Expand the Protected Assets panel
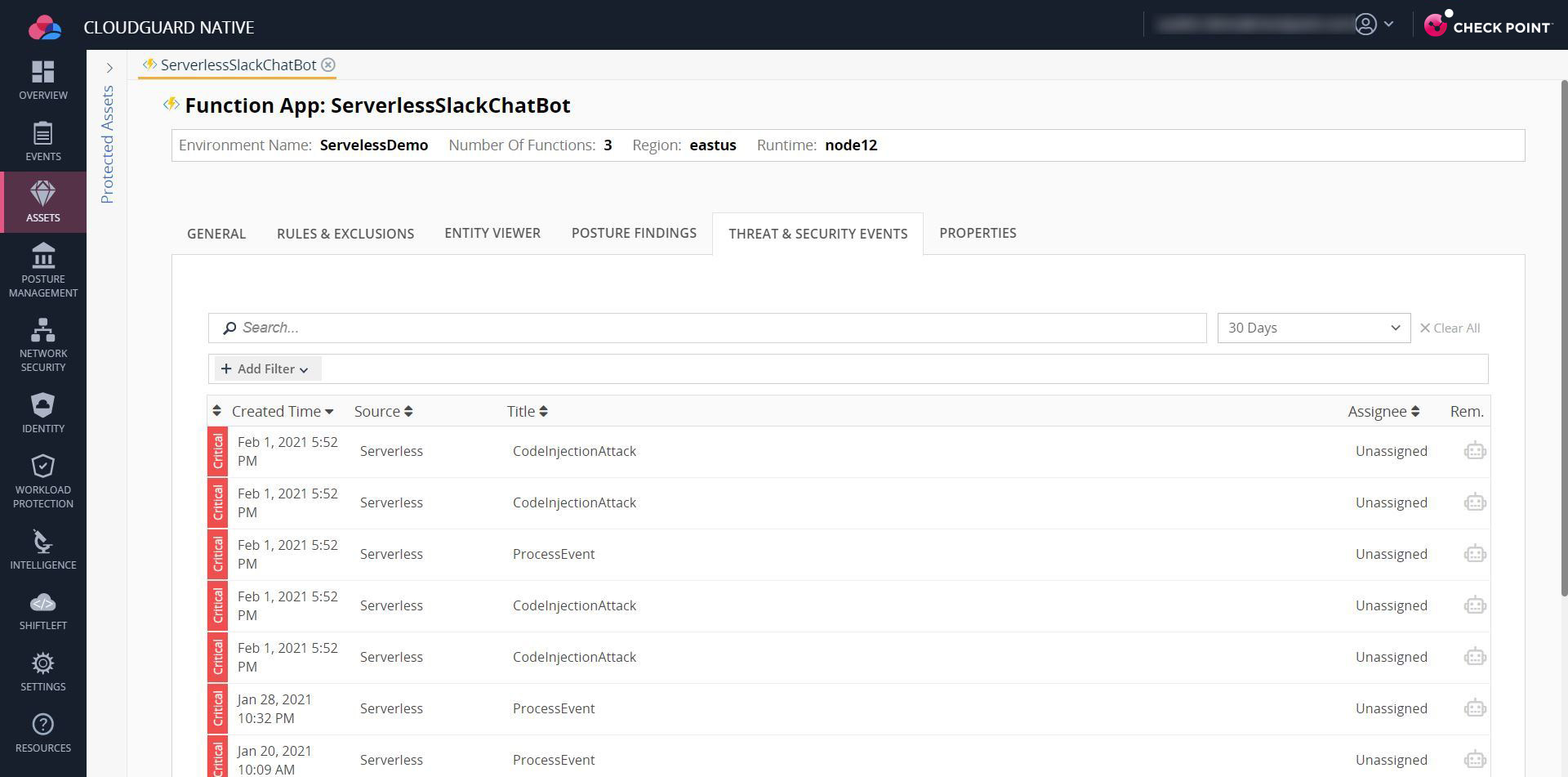 click(109, 68)
